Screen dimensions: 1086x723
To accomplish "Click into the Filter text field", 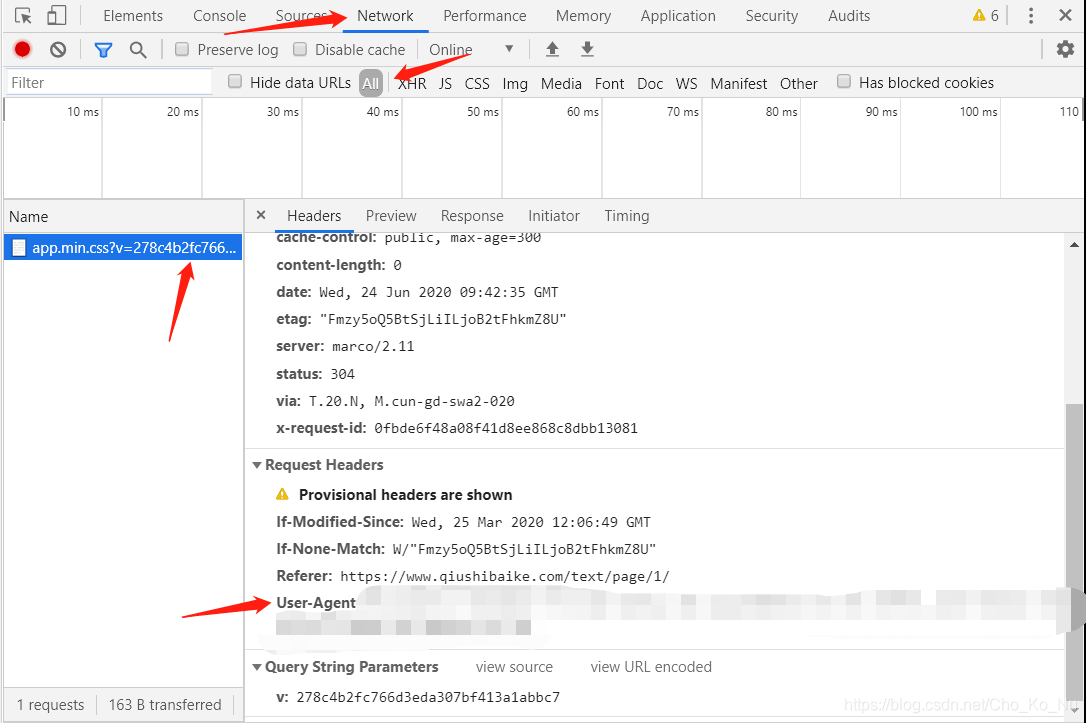I will 109,82.
